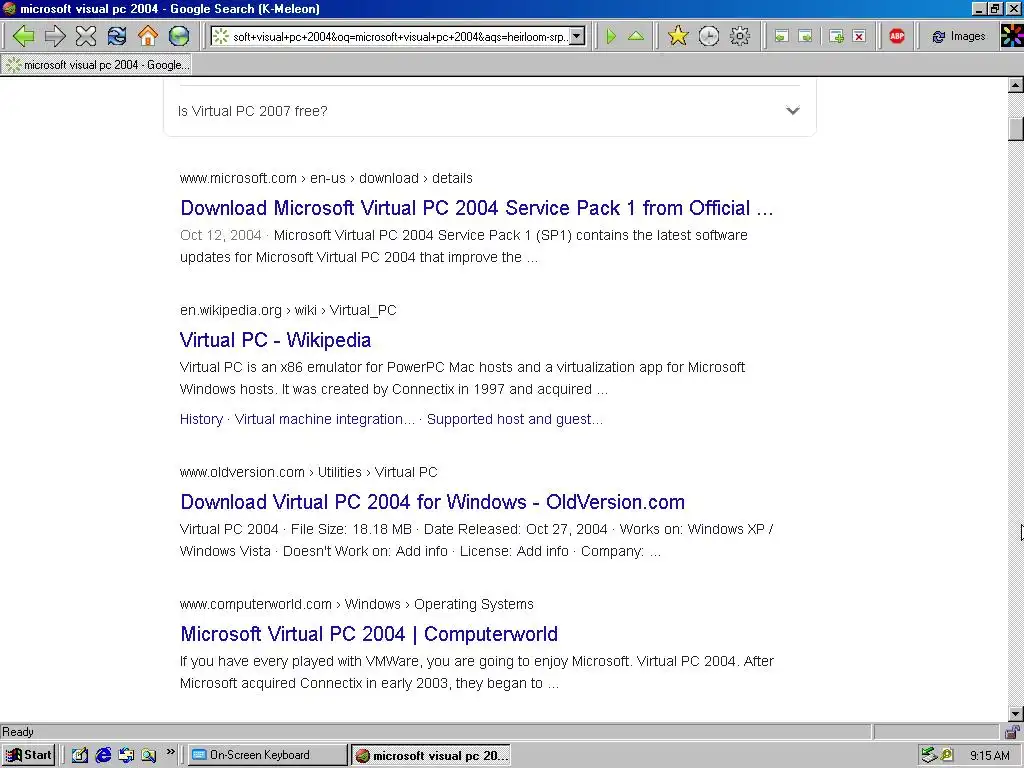The height and width of the screenshot is (768, 1024).
Task: Open 'Download Virtual PC 2004 for Windows - OldVersion.com'
Action: click(x=432, y=502)
